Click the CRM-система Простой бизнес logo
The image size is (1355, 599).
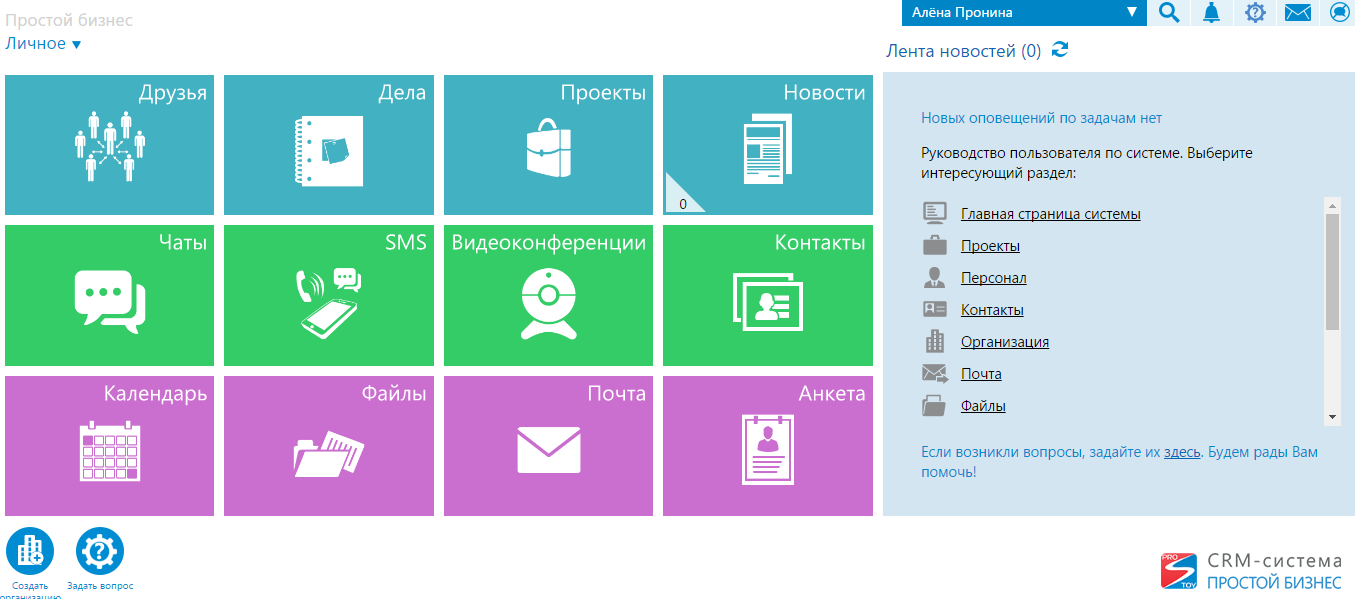[1250, 572]
